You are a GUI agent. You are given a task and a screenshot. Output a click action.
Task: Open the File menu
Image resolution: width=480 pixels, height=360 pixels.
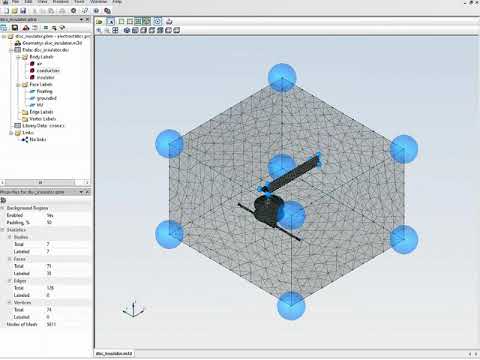(x=15, y=2)
